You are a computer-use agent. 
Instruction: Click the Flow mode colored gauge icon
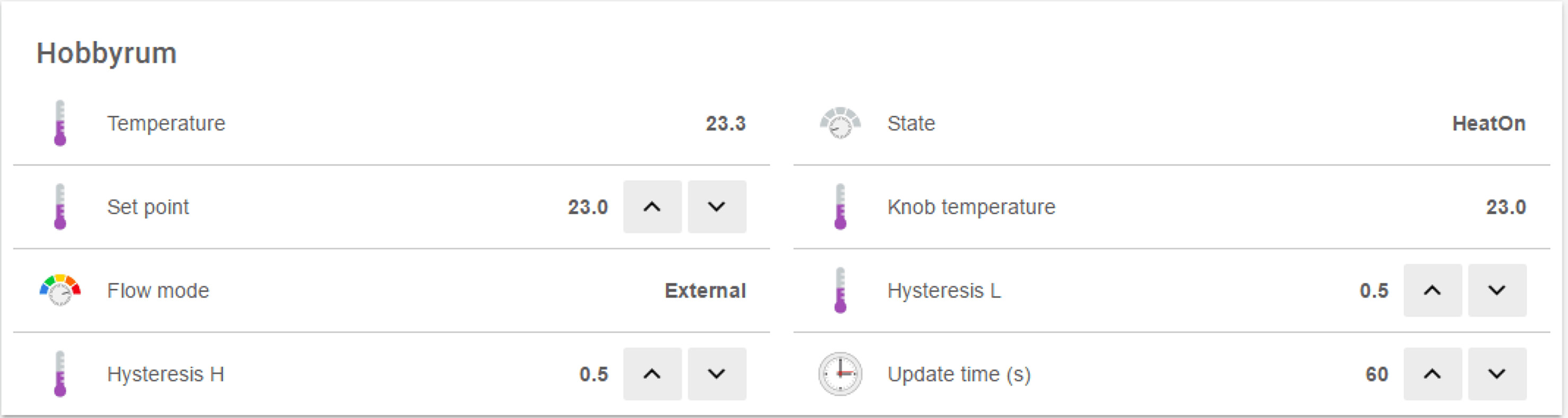(x=59, y=290)
